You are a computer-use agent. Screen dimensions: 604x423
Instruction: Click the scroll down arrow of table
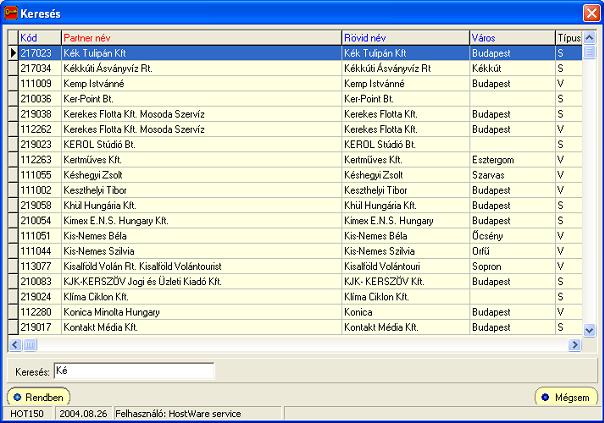tap(589, 330)
